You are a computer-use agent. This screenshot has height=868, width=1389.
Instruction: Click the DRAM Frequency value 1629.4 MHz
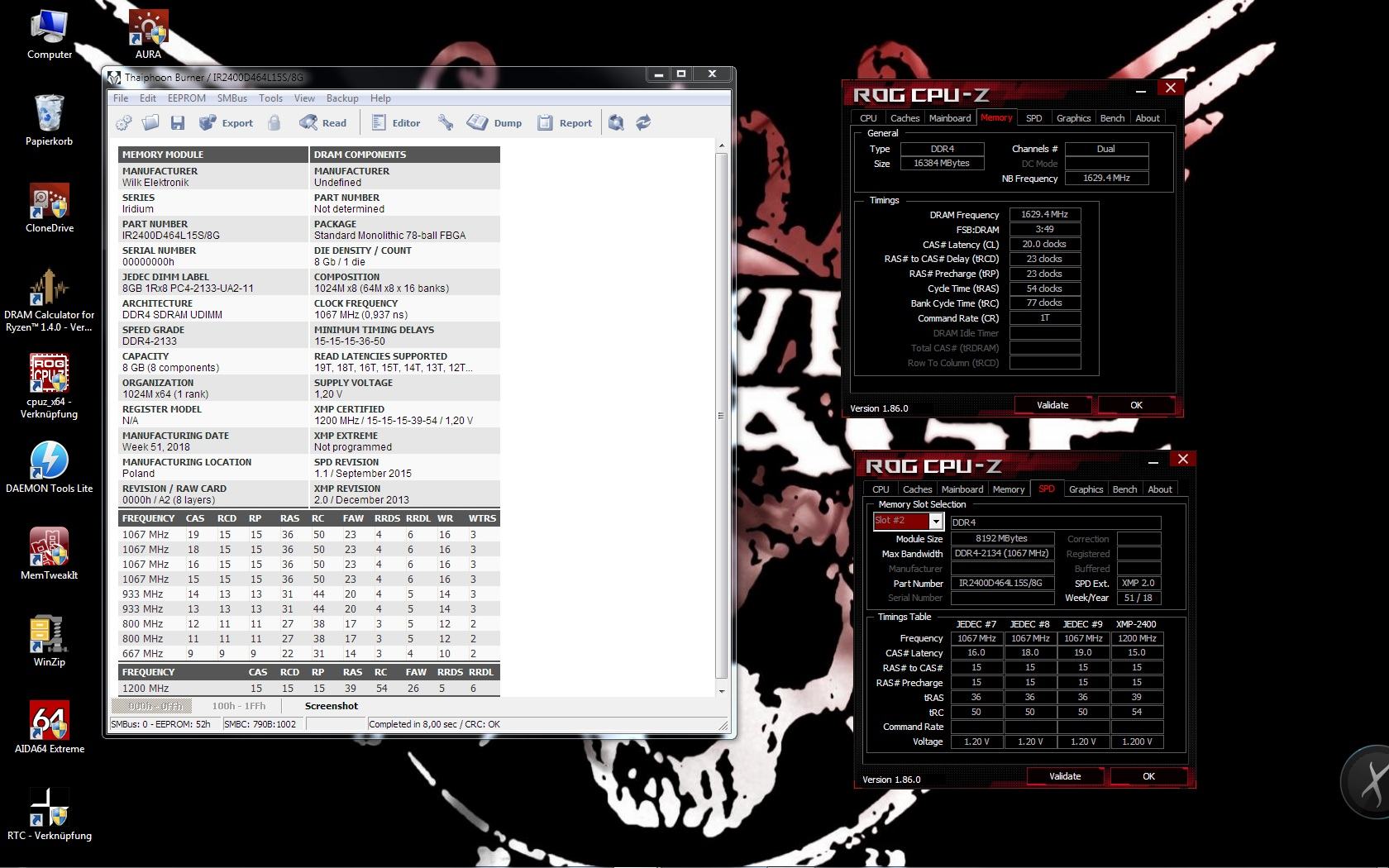point(1045,214)
